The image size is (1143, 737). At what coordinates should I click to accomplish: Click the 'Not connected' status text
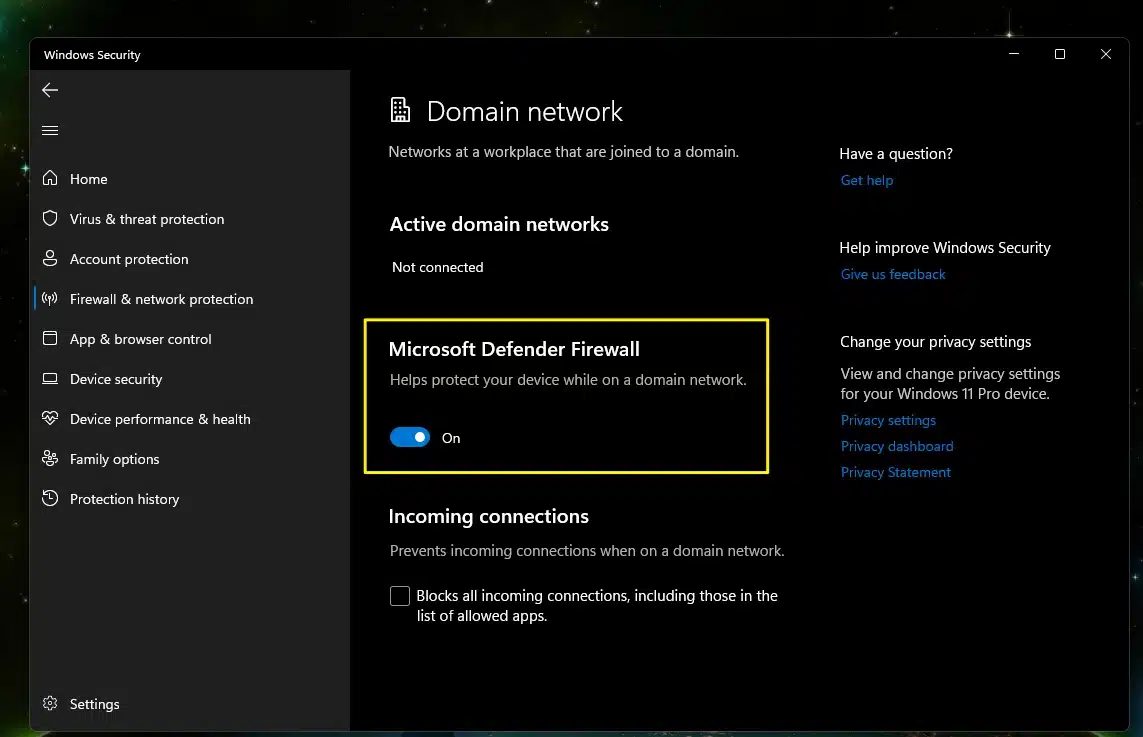point(437,267)
